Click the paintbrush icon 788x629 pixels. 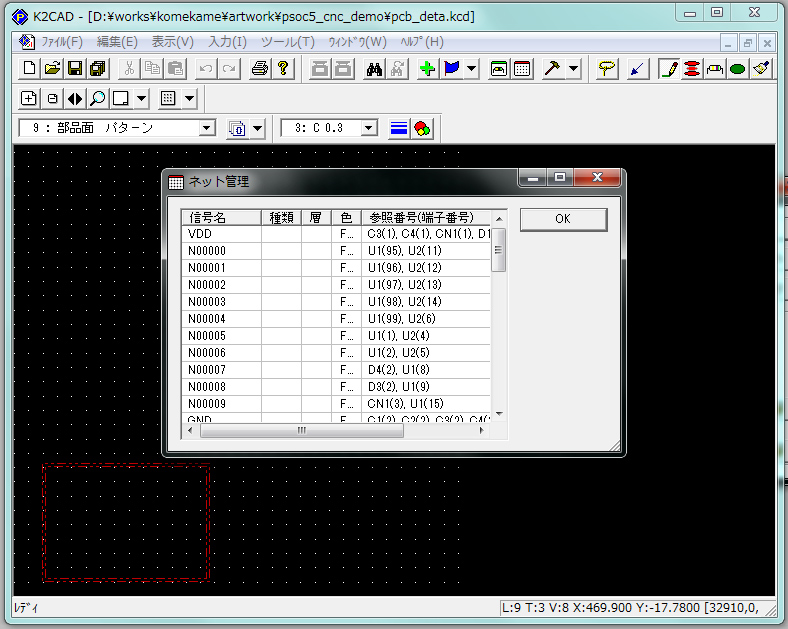pyautogui.click(x=761, y=68)
